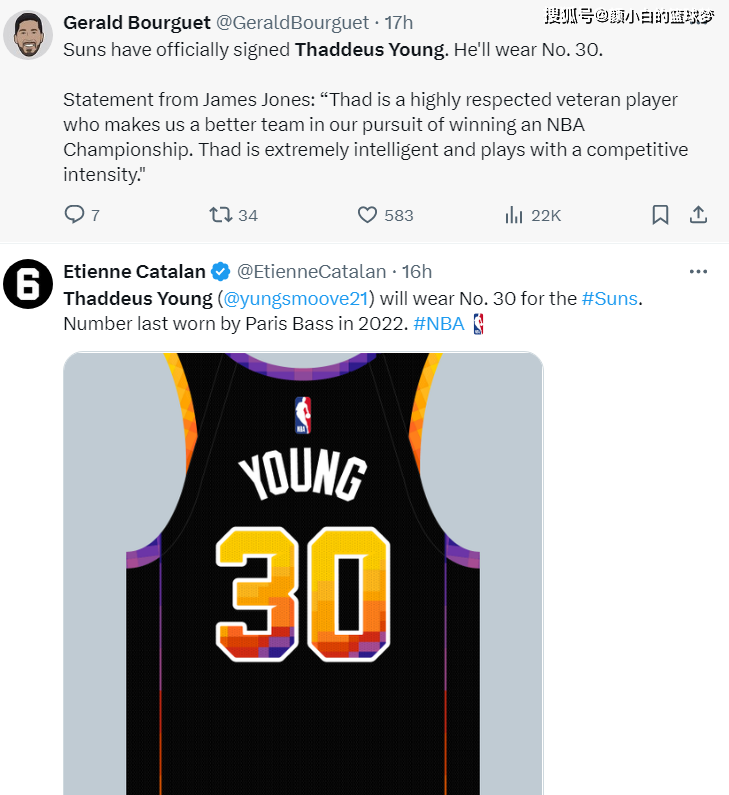Share Gerald Bourguet's tweet

[x=698, y=215]
